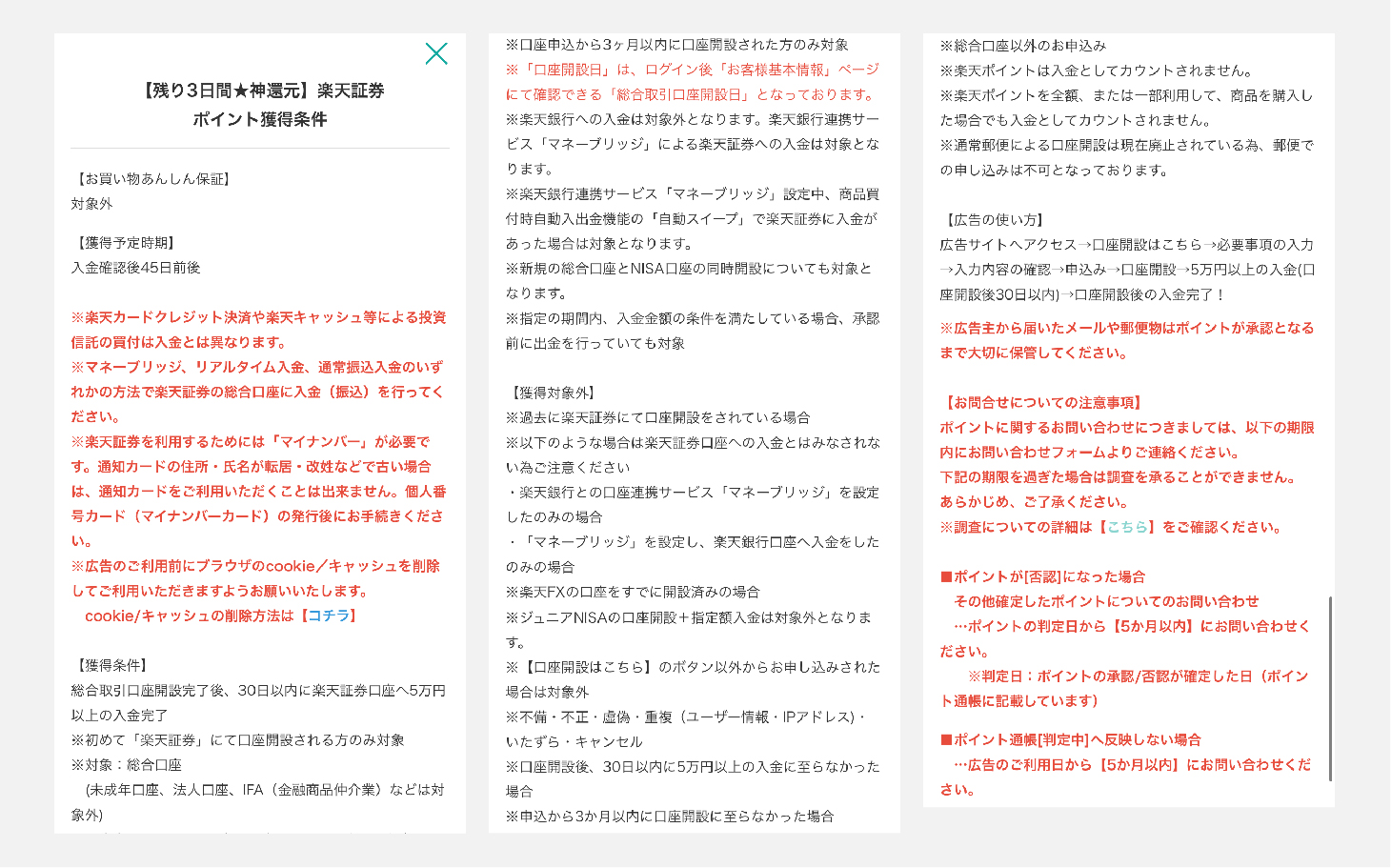This screenshot has height=868, width=1391.
Task: Click ■ポイント通帳[判定中]へ反映しない場合 line
Action: (x=1071, y=739)
